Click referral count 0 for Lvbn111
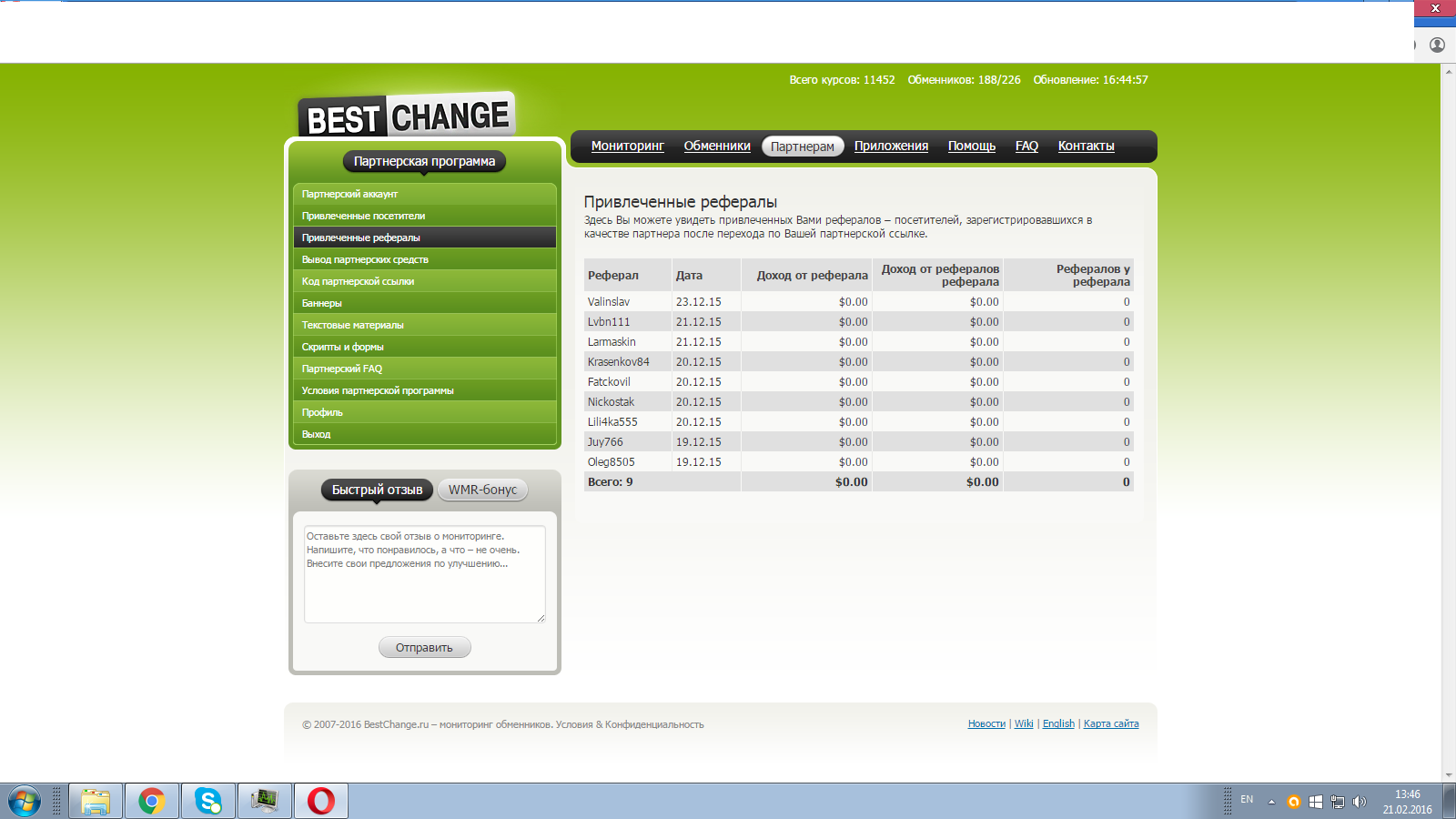Viewport: 1456px width, 819px height. [1127, 321]
